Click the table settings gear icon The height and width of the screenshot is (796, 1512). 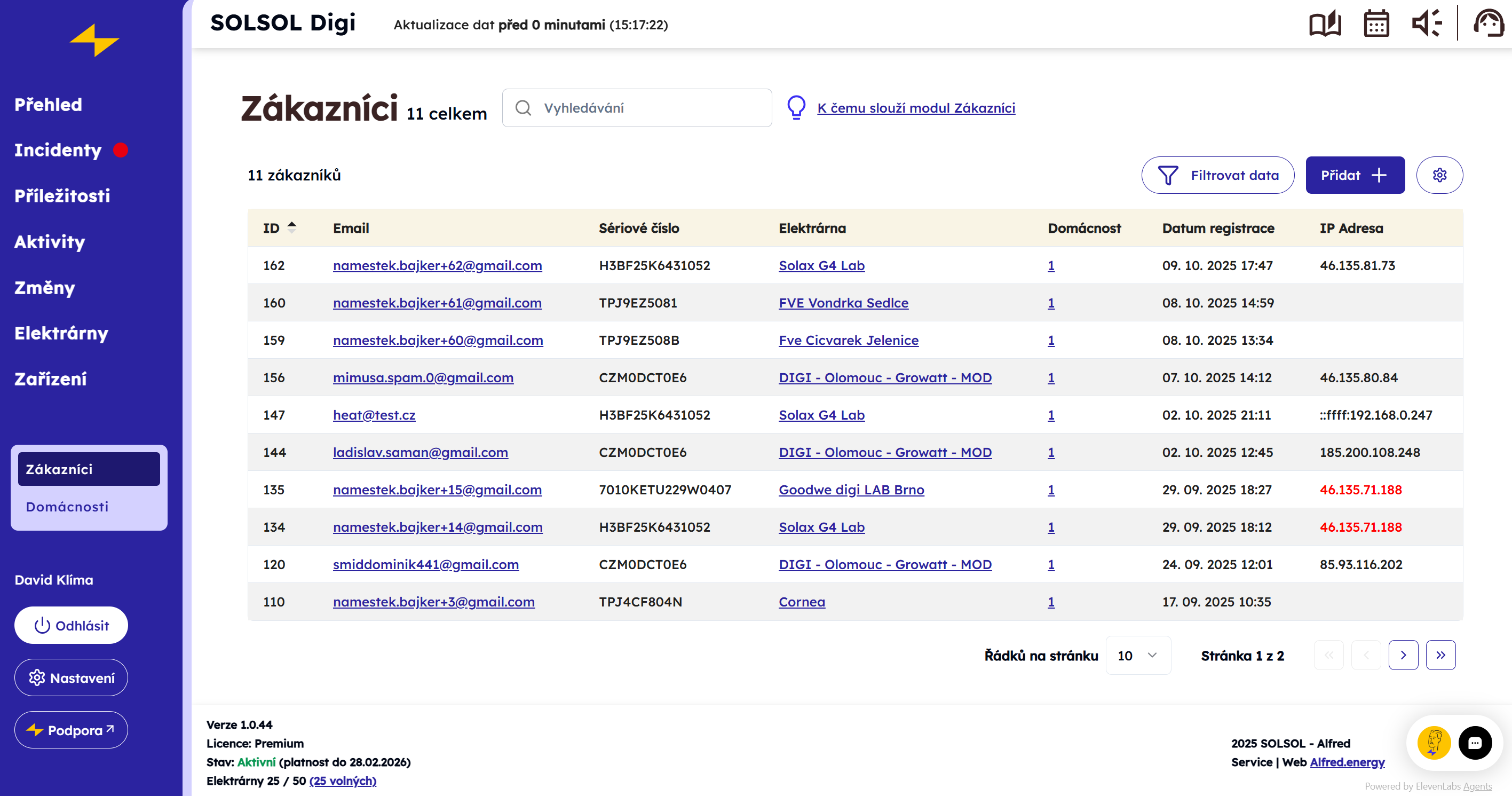click(x=1439, y=175)
